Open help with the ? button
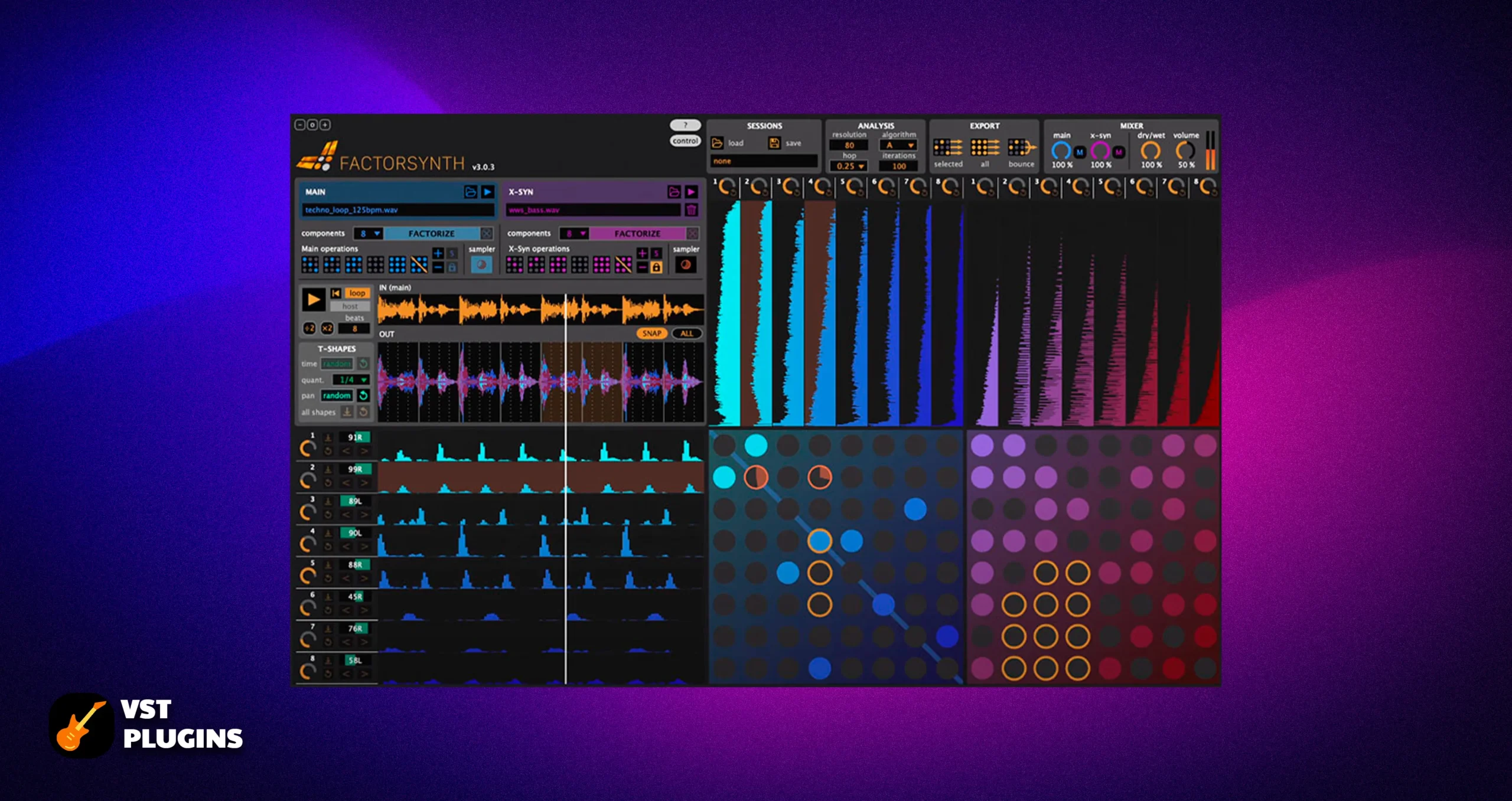Screen dimensions: 1512x801 coord(685,125)
